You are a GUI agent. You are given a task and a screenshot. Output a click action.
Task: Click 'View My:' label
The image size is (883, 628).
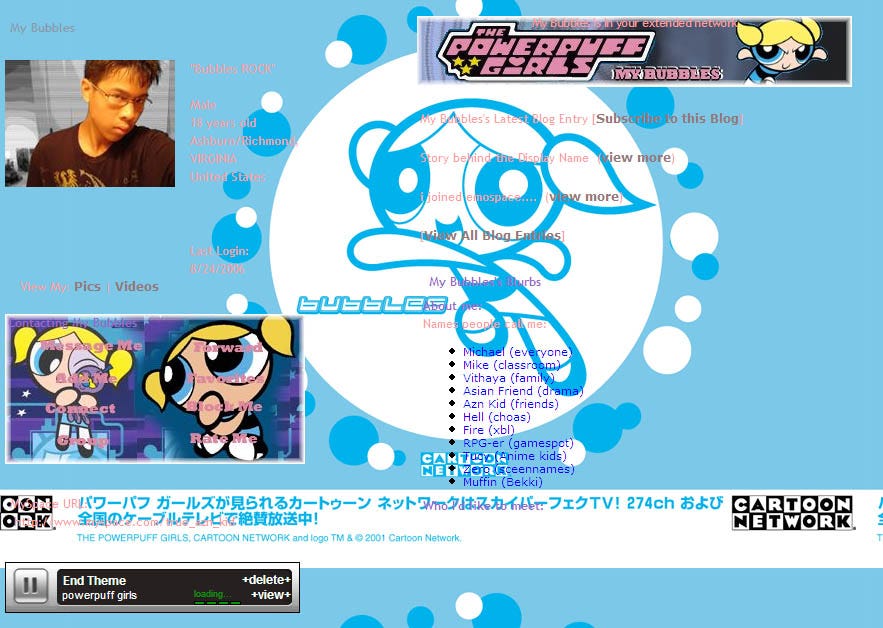(x=45, y=287)
